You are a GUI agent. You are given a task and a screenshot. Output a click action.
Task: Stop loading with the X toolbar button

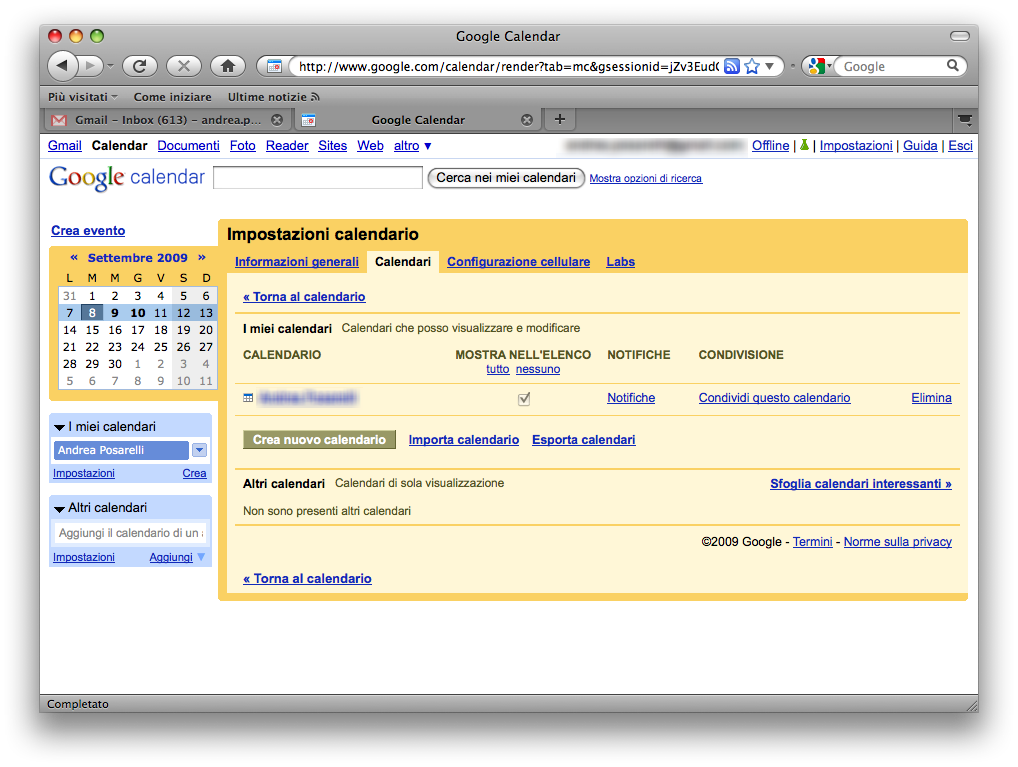click(184, 66)
